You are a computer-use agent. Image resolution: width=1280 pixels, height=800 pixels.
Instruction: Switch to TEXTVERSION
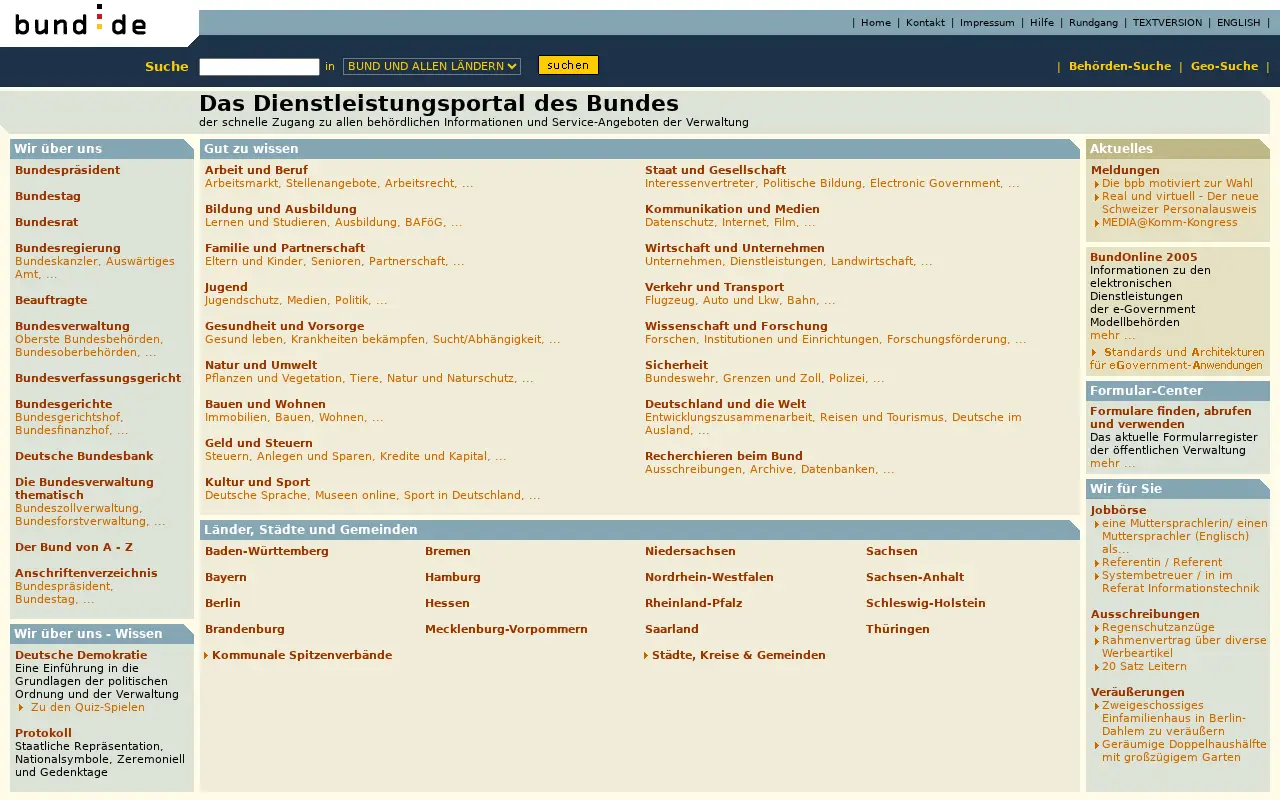pyautogui.click(x=1167, y=23)
